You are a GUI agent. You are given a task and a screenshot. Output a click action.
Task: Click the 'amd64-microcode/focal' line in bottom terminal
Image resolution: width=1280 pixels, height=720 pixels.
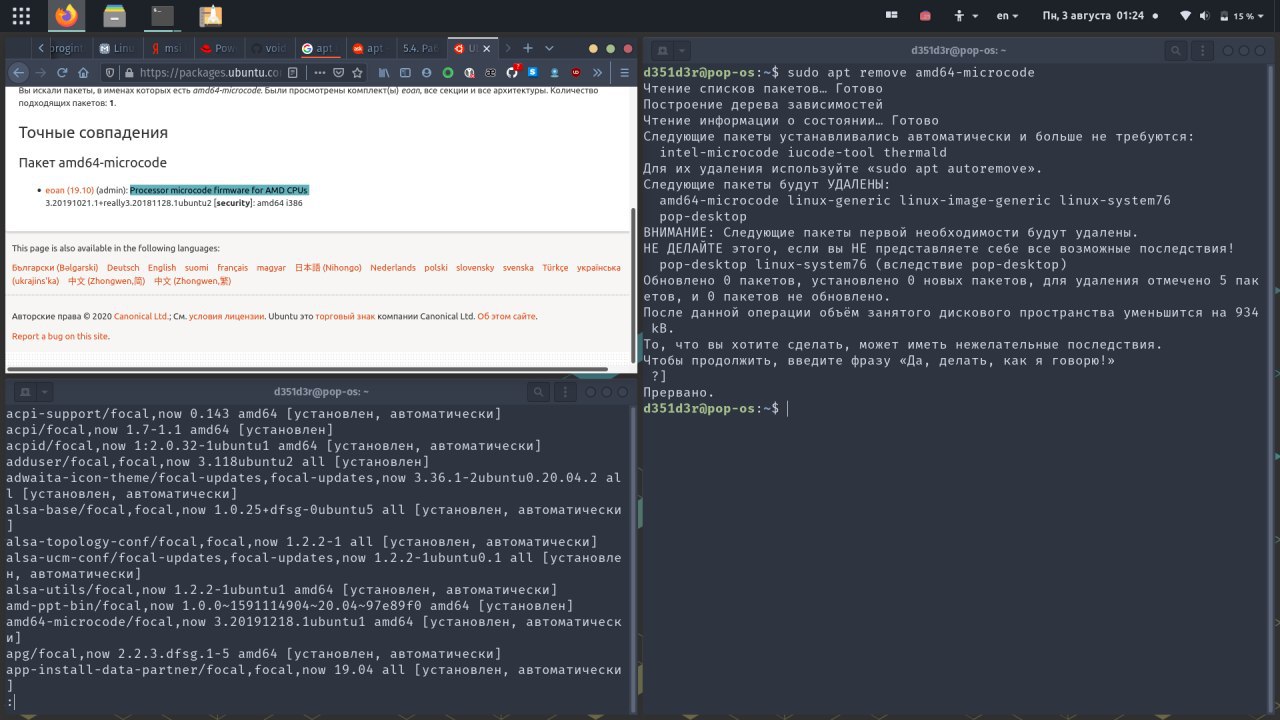point(314,630)
